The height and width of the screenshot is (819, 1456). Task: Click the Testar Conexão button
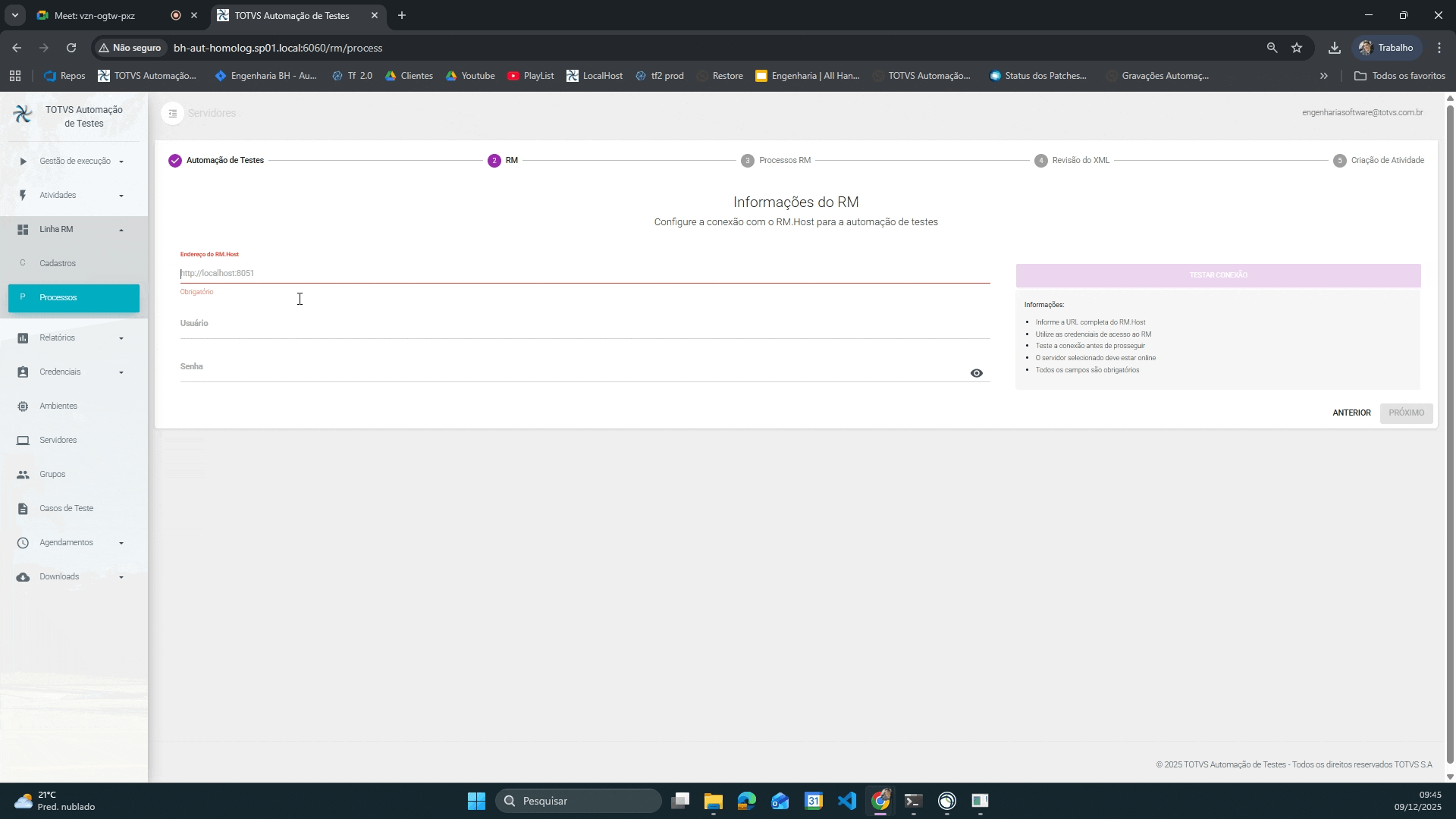(1218, 275)
